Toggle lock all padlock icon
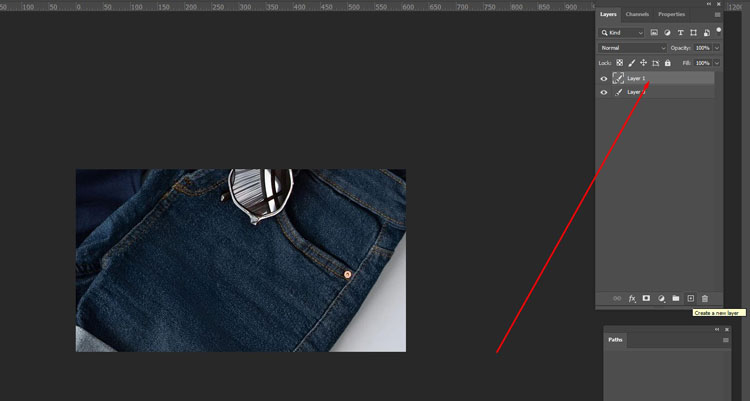The width and height of the screenshot is (750, 401). point(668,63)
